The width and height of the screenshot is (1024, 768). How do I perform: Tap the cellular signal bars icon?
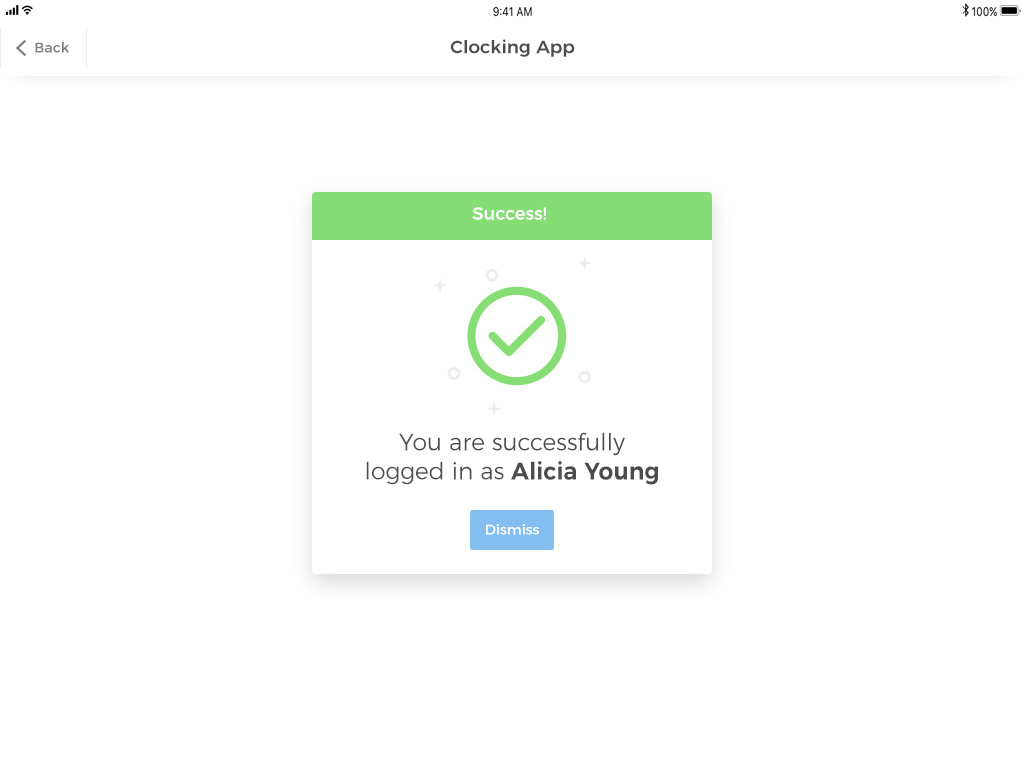tap(12, 11)
